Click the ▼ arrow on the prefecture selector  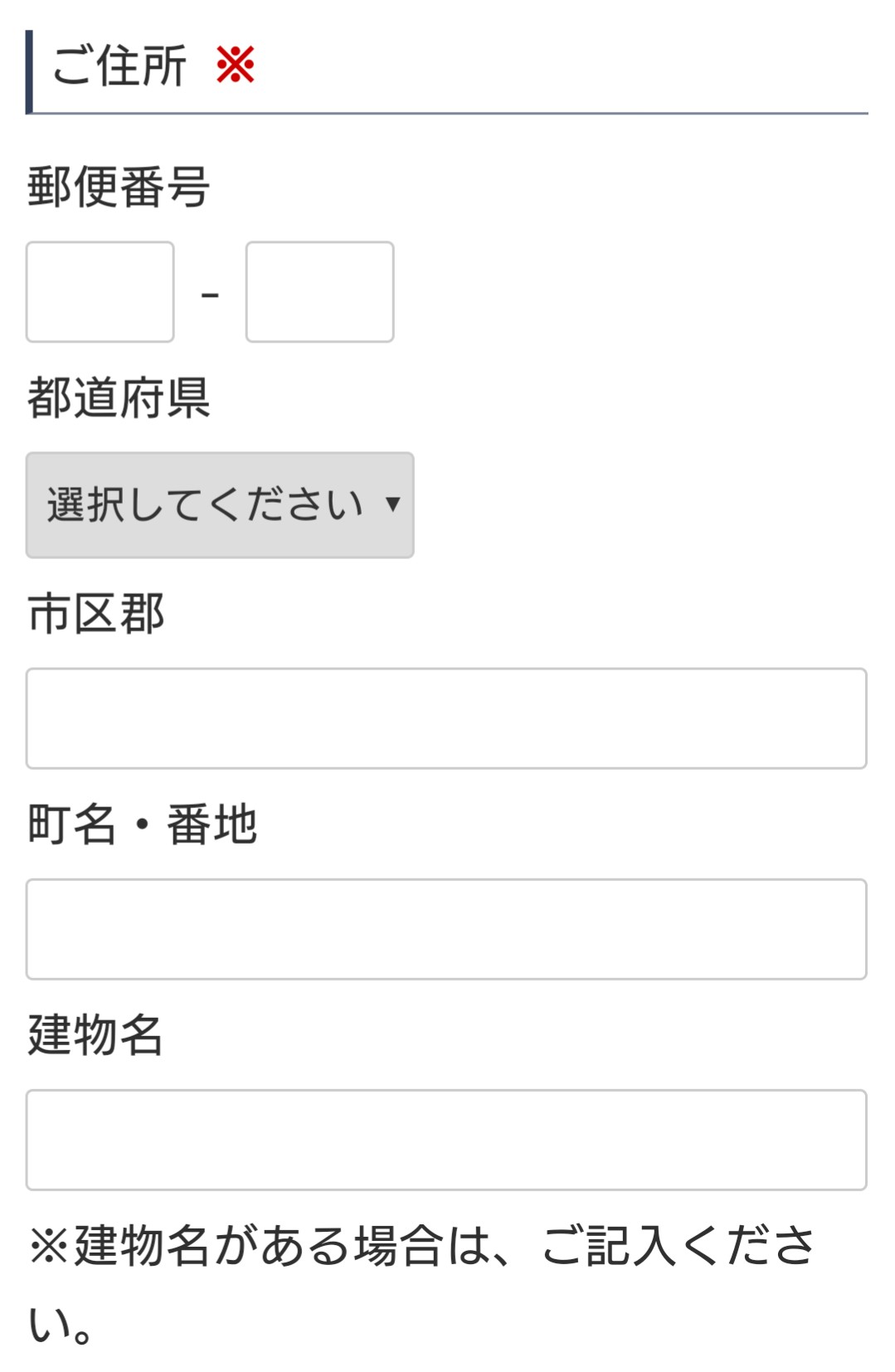[x=393, y=504]
